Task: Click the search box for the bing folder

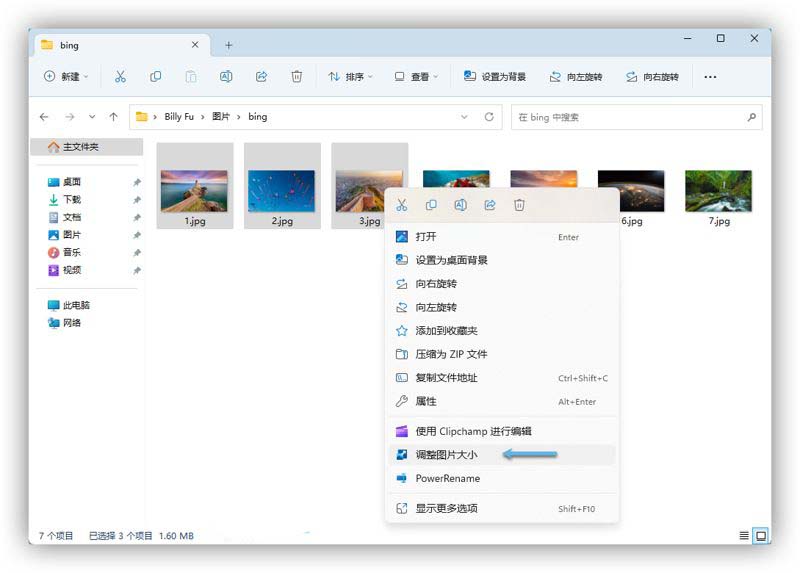Action: 630,117
